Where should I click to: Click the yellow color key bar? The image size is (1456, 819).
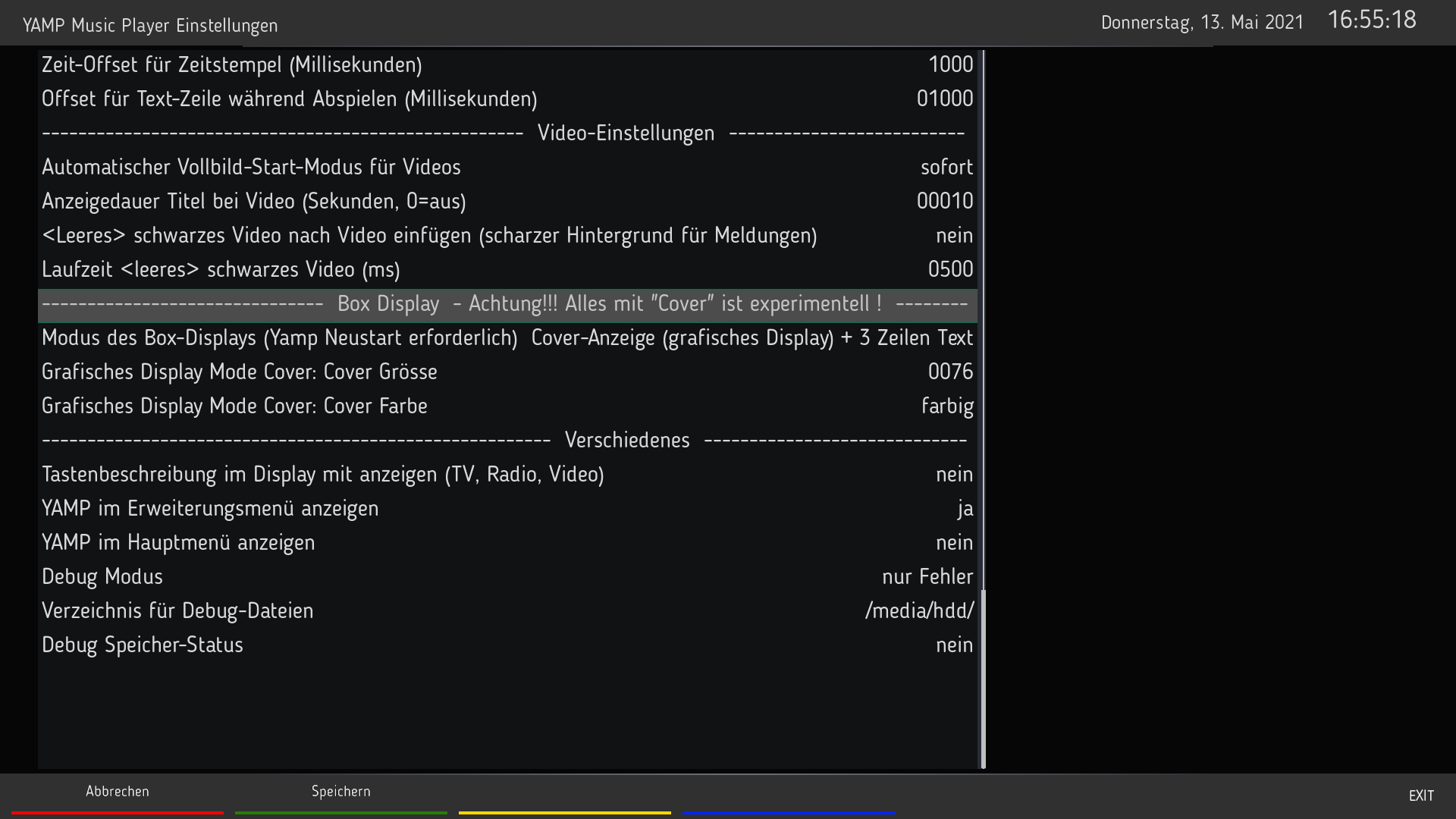[564, 812]
